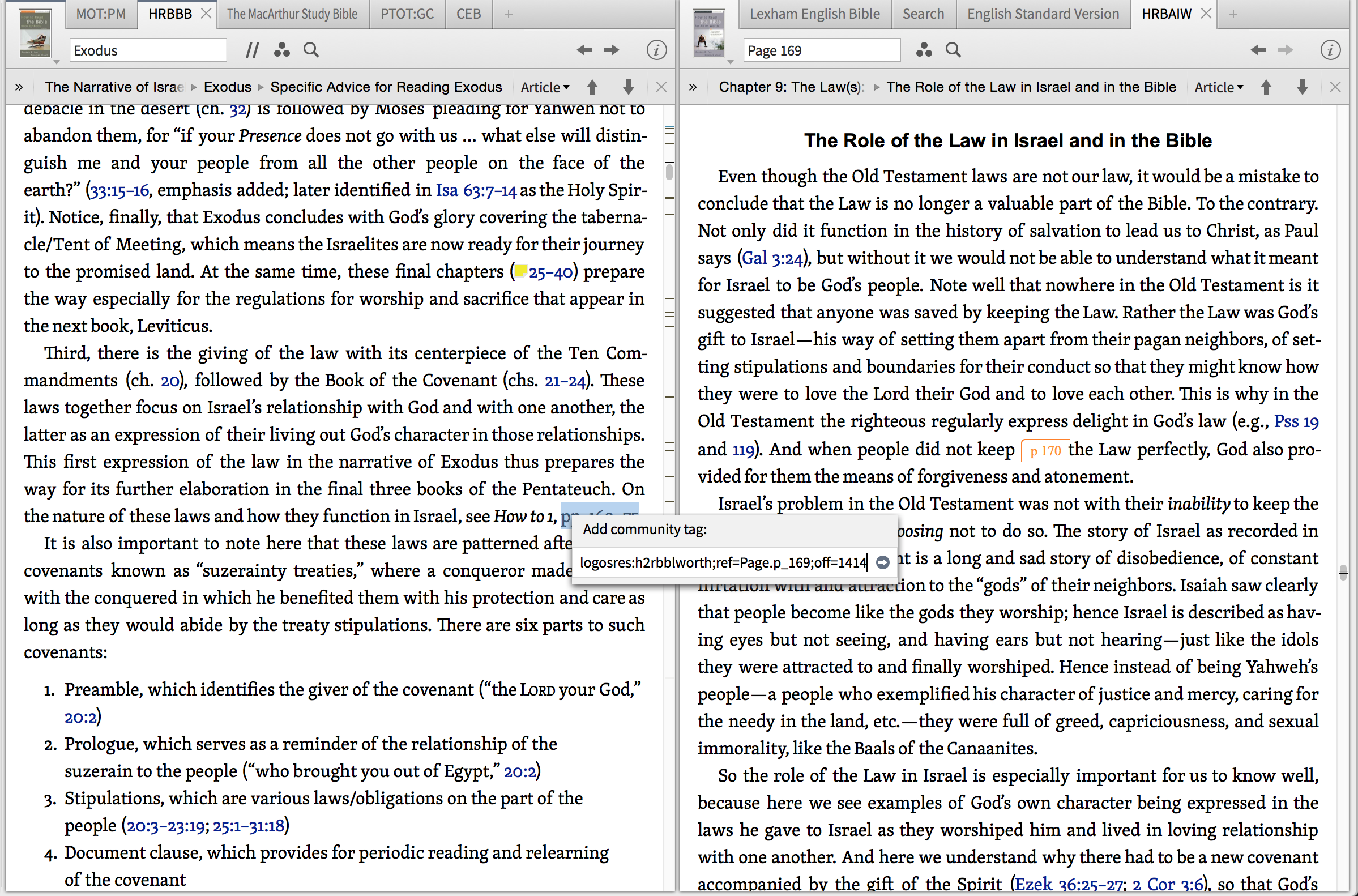
Task: Open the info panel for the HRBBB resource
Action: [x=656, y=50]
